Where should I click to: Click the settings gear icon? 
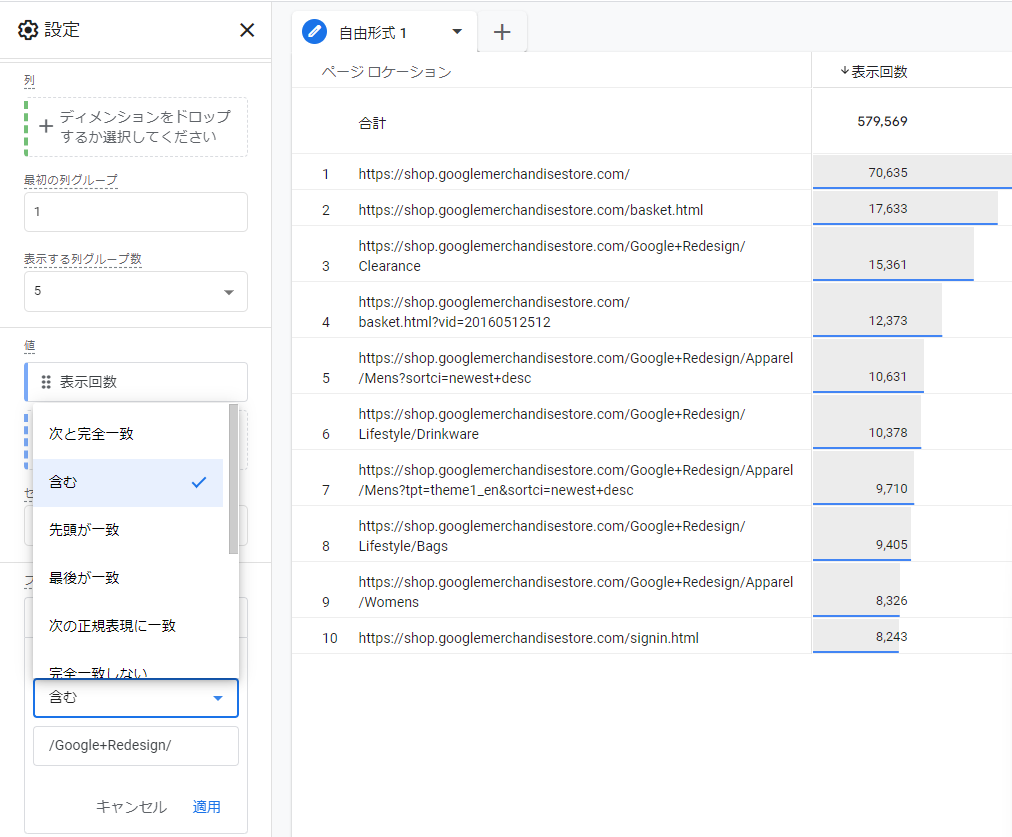pyautogui.click(x=28, y=30)
